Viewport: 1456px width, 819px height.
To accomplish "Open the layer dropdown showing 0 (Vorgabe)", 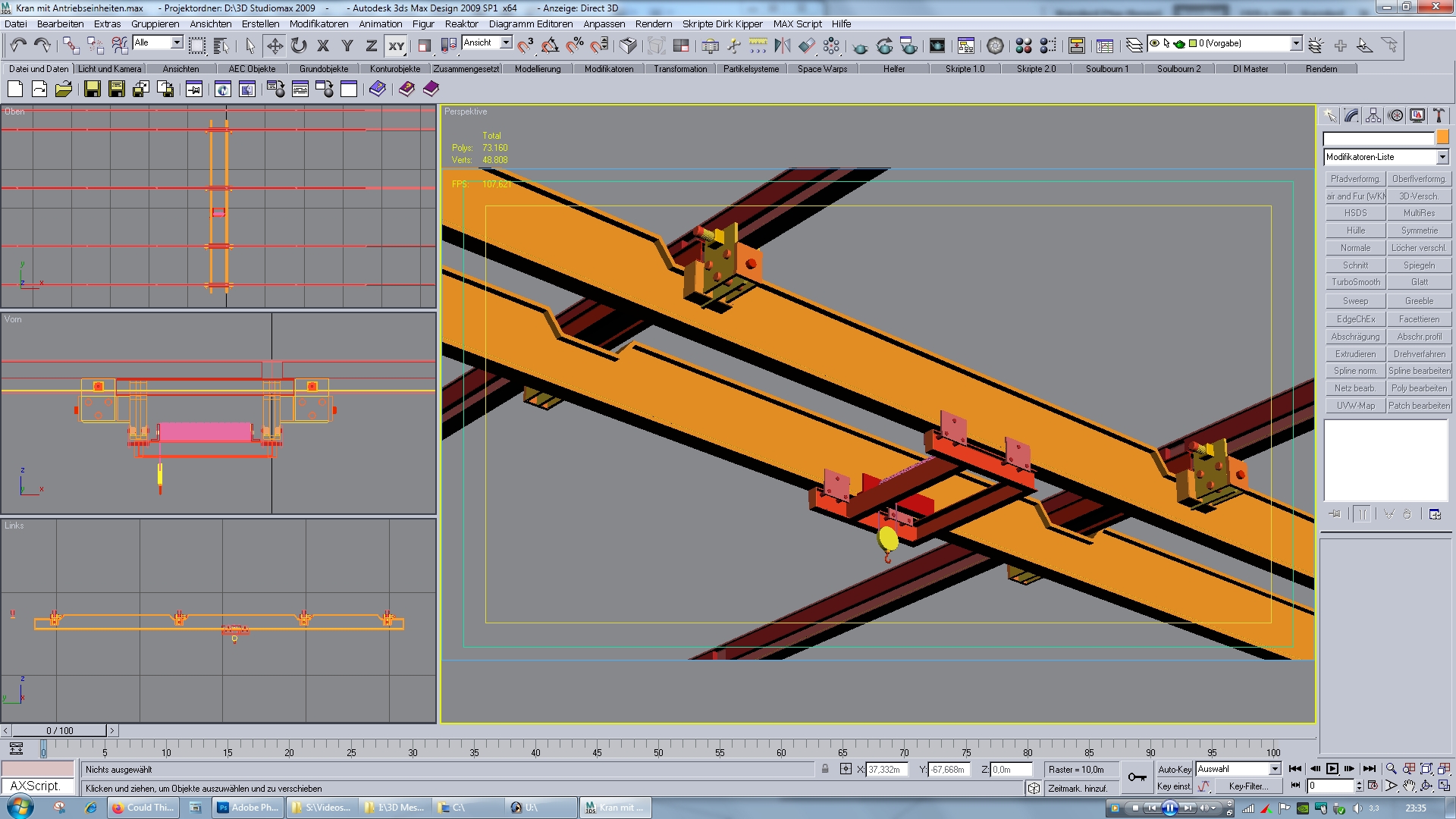I will 1296,43.
